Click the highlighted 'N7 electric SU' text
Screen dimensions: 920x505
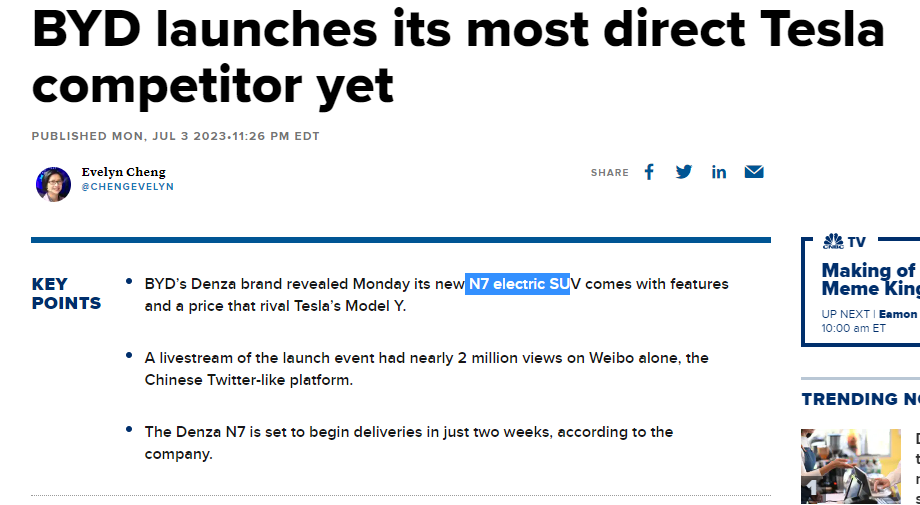[x=518, y=284]
